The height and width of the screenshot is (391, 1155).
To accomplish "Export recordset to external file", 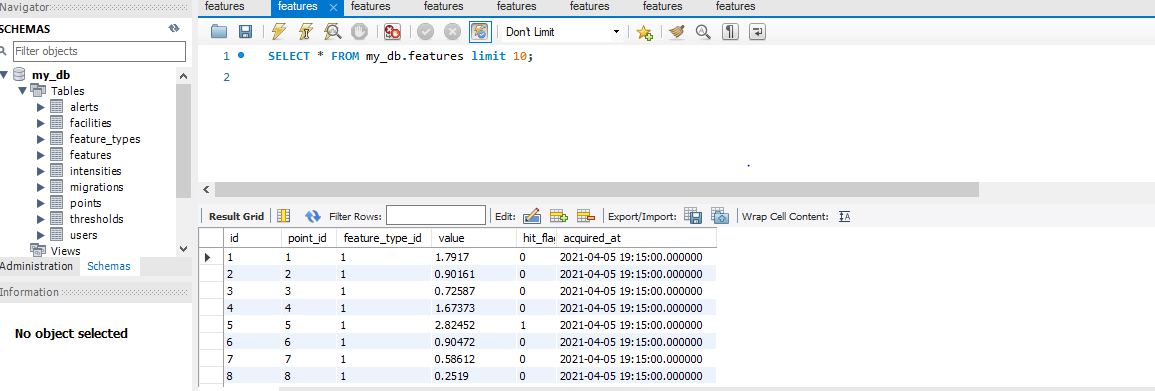I will 693,216.
